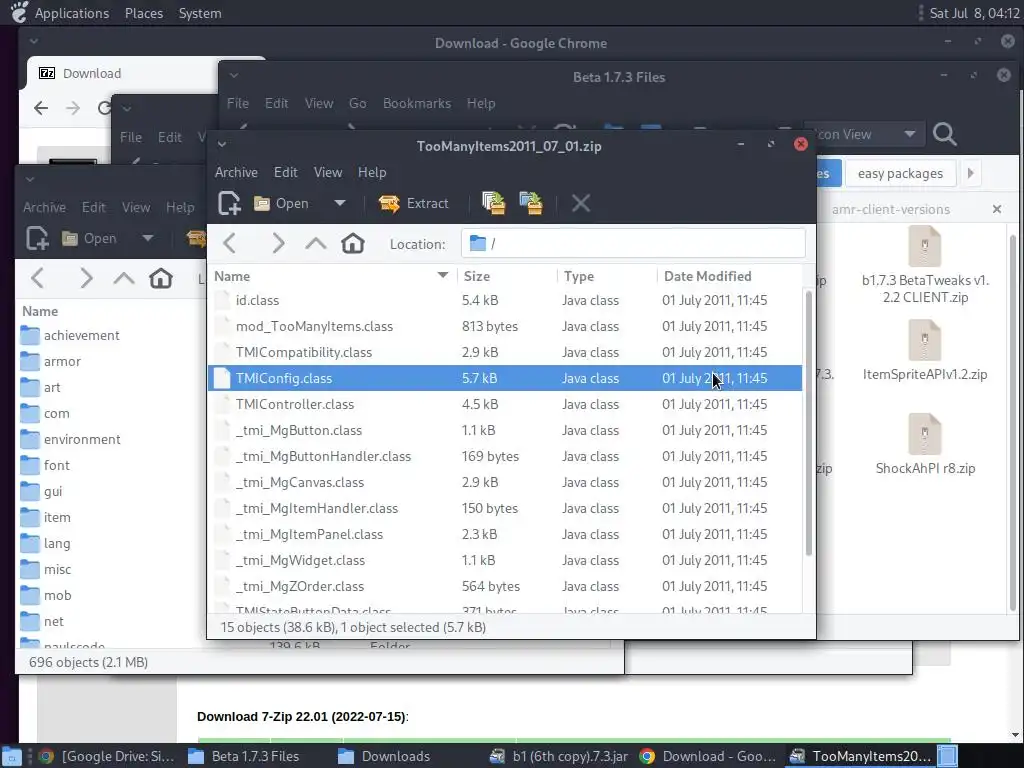This screenshot has width=1024, height=768.
Task: Create a new archive in TooManyItems window
Action: pyautogui.click(x=229, y=203)
